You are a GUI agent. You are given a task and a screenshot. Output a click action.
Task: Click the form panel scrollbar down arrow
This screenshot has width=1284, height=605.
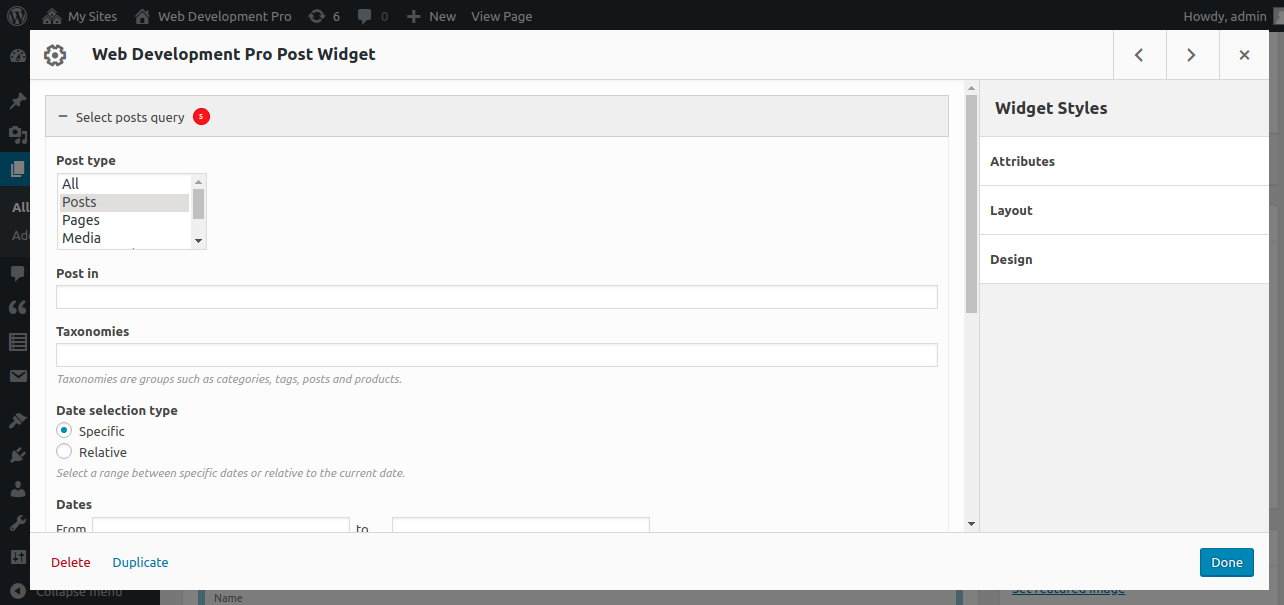[x=971, y=524]
